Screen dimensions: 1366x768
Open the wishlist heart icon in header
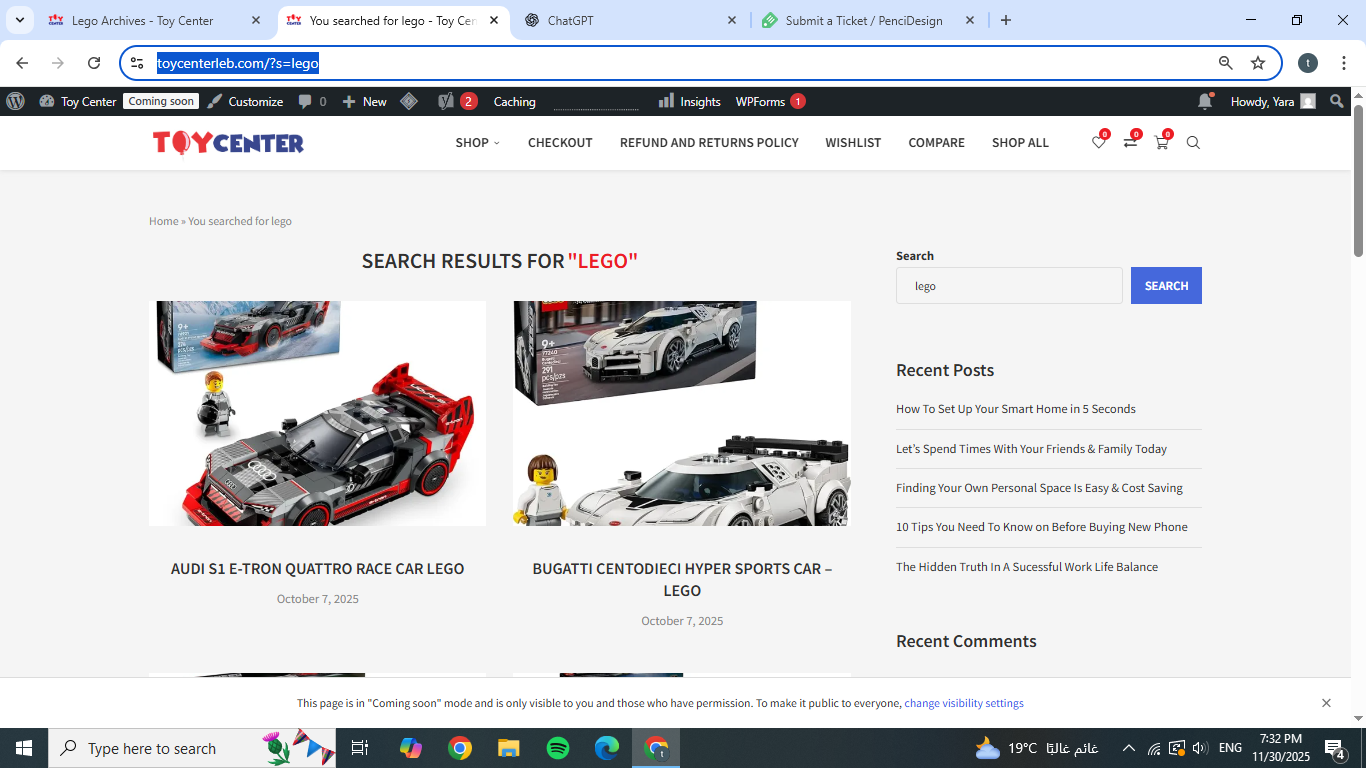point(1098,143)
